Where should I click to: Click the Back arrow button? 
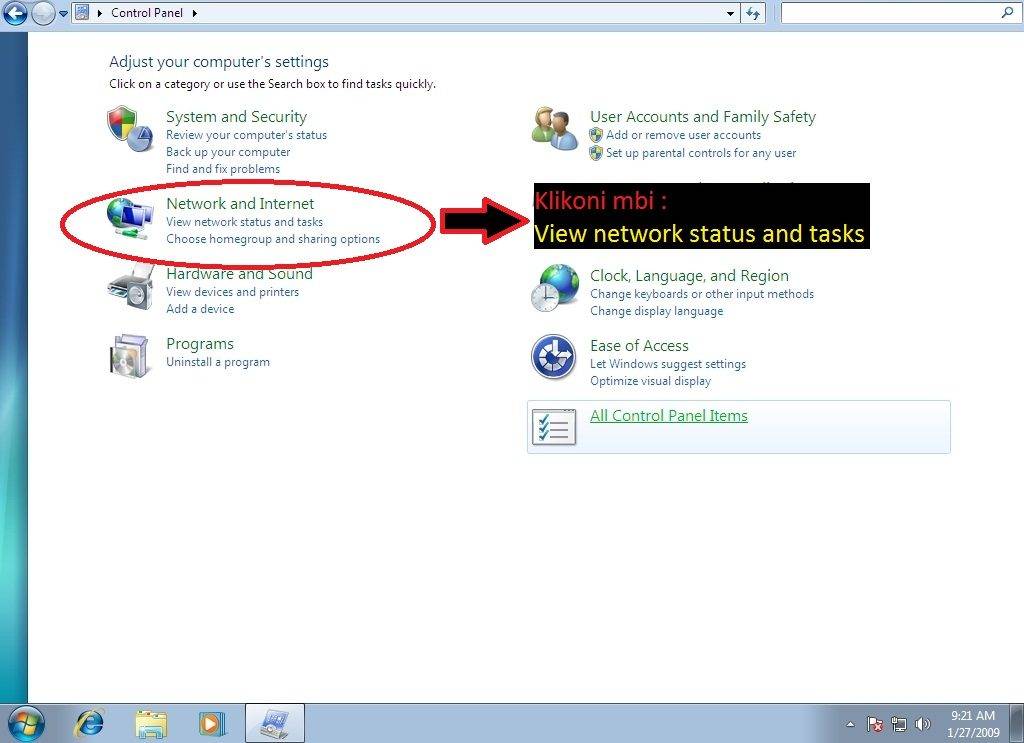click(15, 13)
